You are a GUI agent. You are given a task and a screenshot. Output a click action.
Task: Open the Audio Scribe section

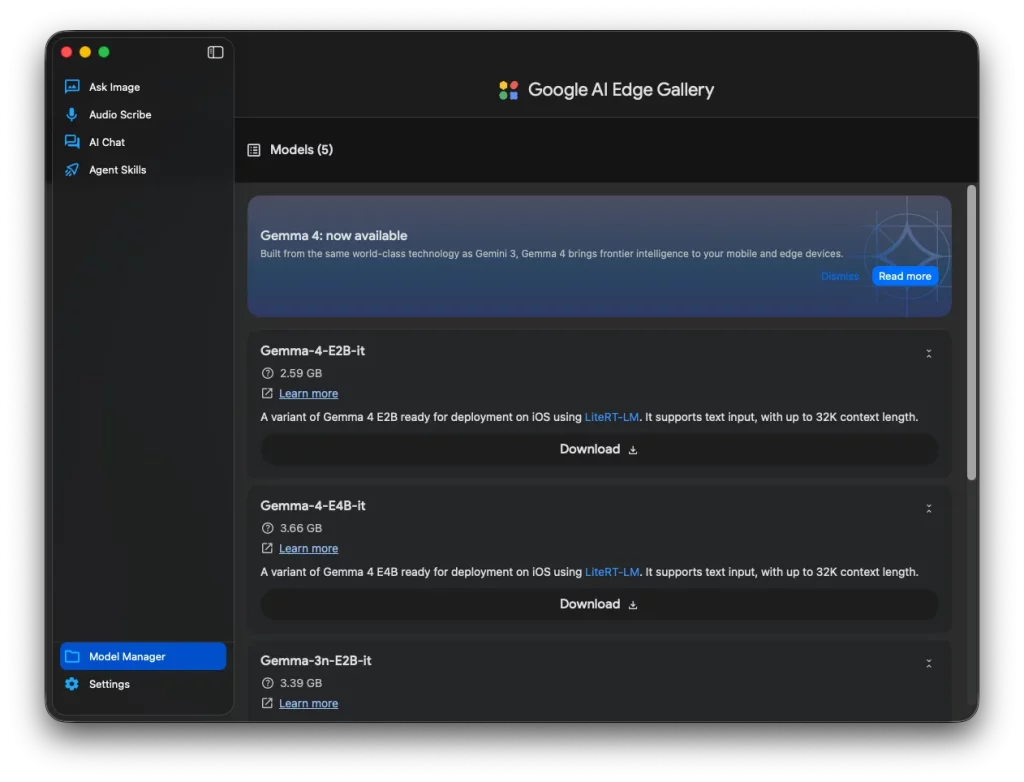[x=143, y=114]
